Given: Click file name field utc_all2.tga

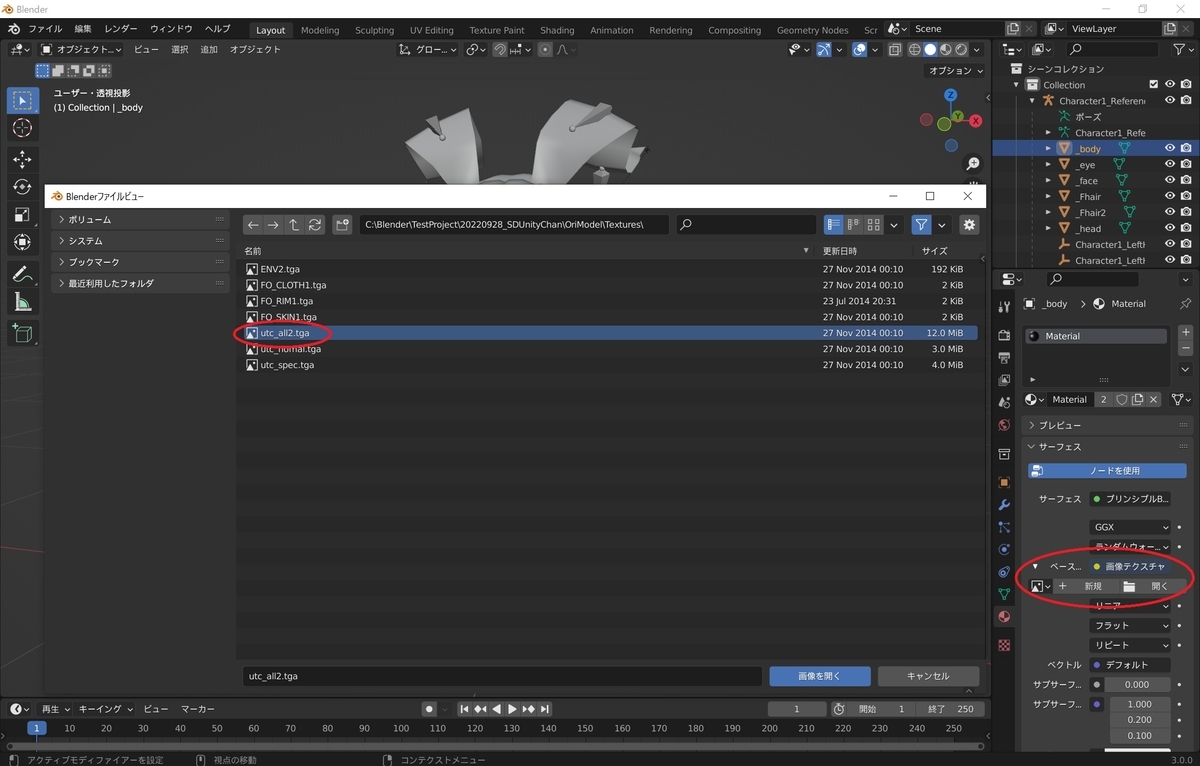Looking at the screenshot, I should pos(503,676).
